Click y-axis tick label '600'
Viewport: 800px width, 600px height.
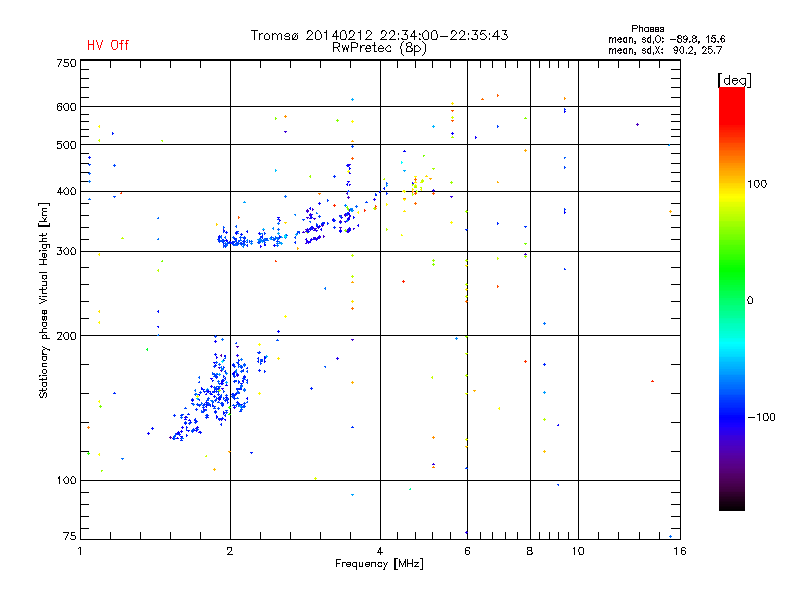[66, 107]
